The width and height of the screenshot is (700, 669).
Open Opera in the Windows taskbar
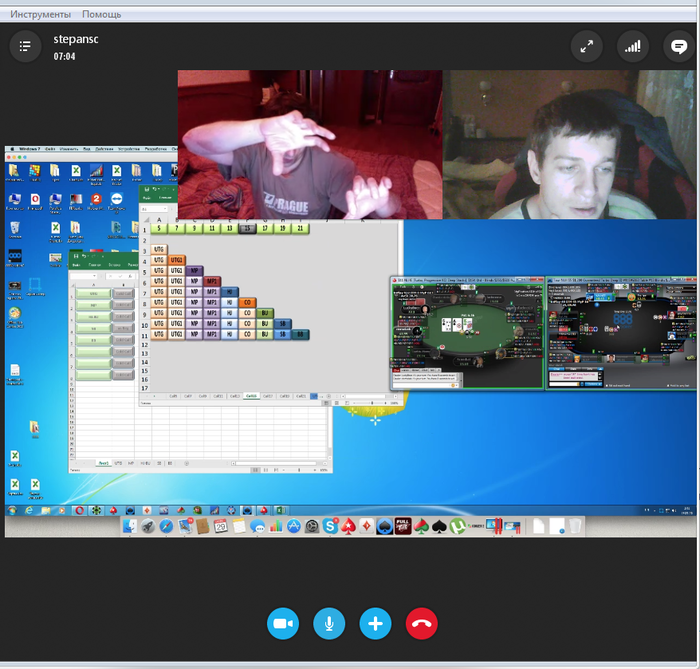(x=79, y=510)
